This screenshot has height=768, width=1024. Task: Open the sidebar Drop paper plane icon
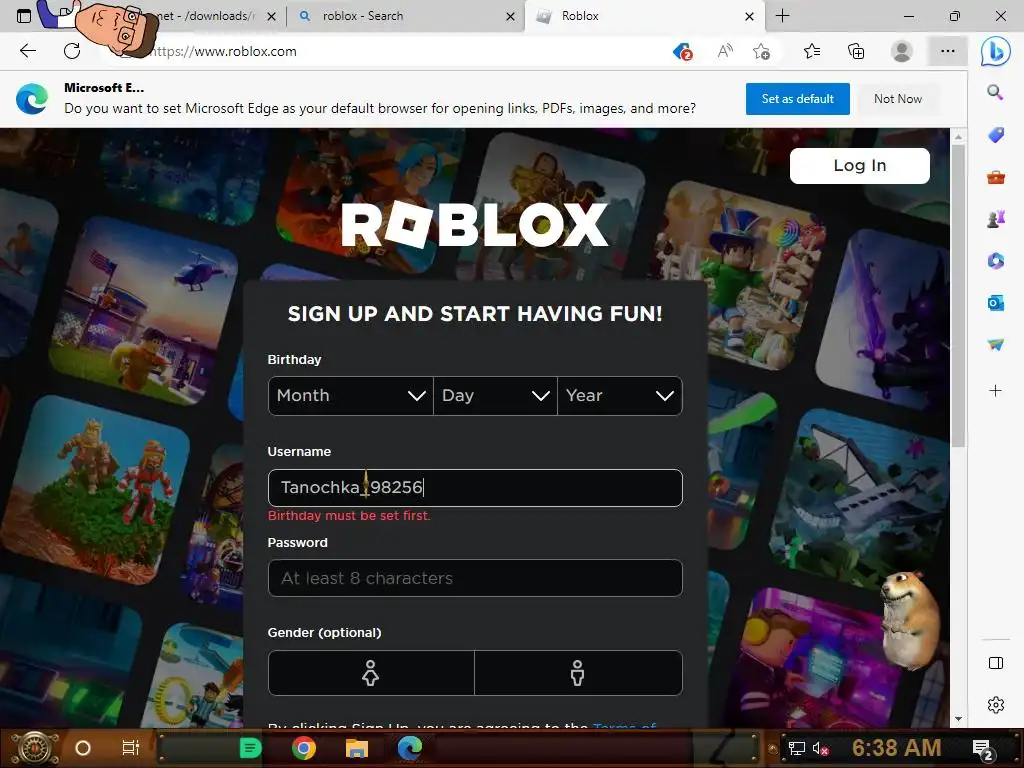coord(995,344)
